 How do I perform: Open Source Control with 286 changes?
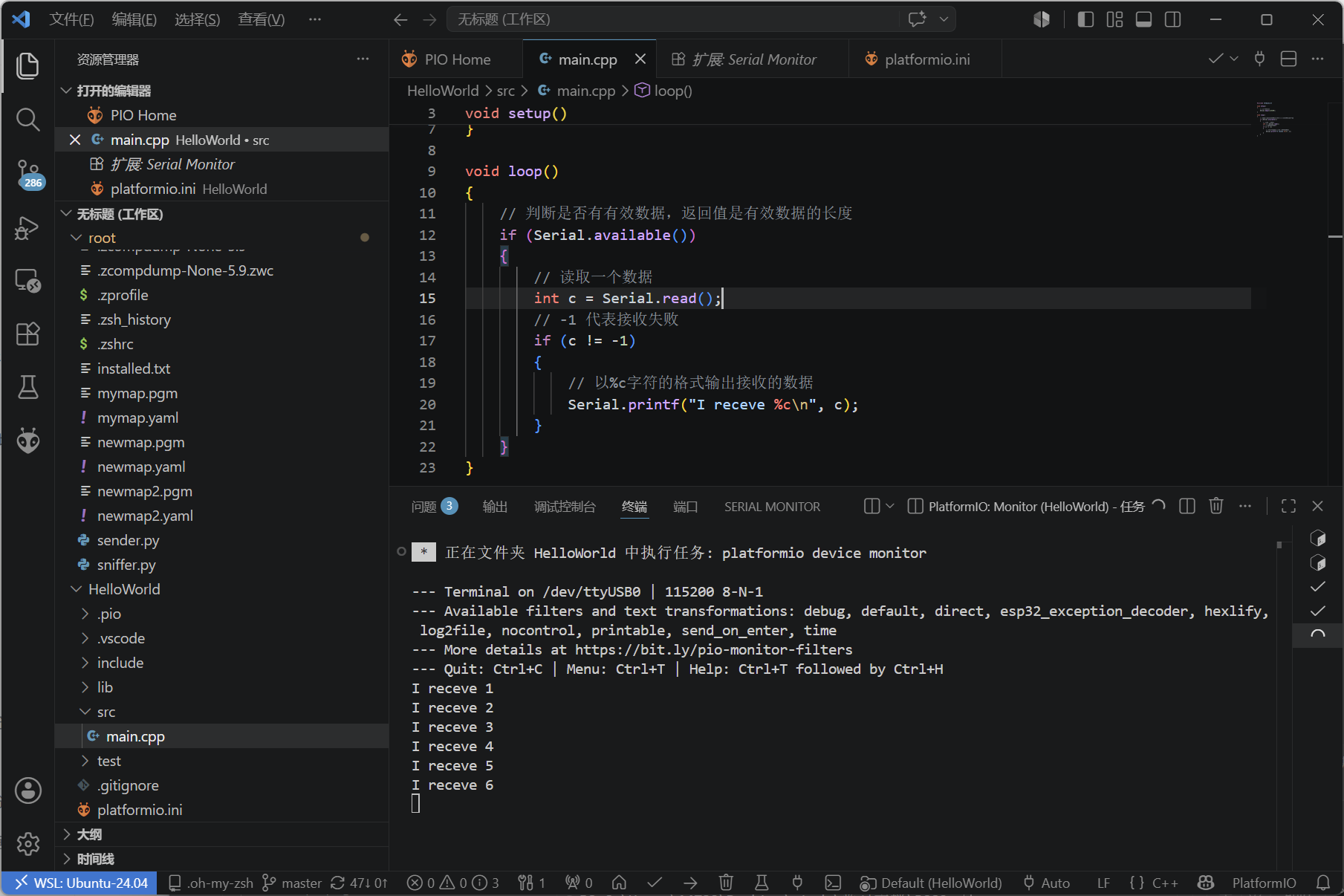28,173
